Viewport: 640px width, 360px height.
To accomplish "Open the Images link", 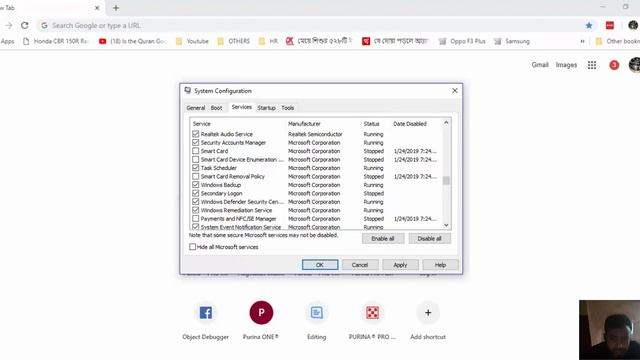I will coord(566,65).
